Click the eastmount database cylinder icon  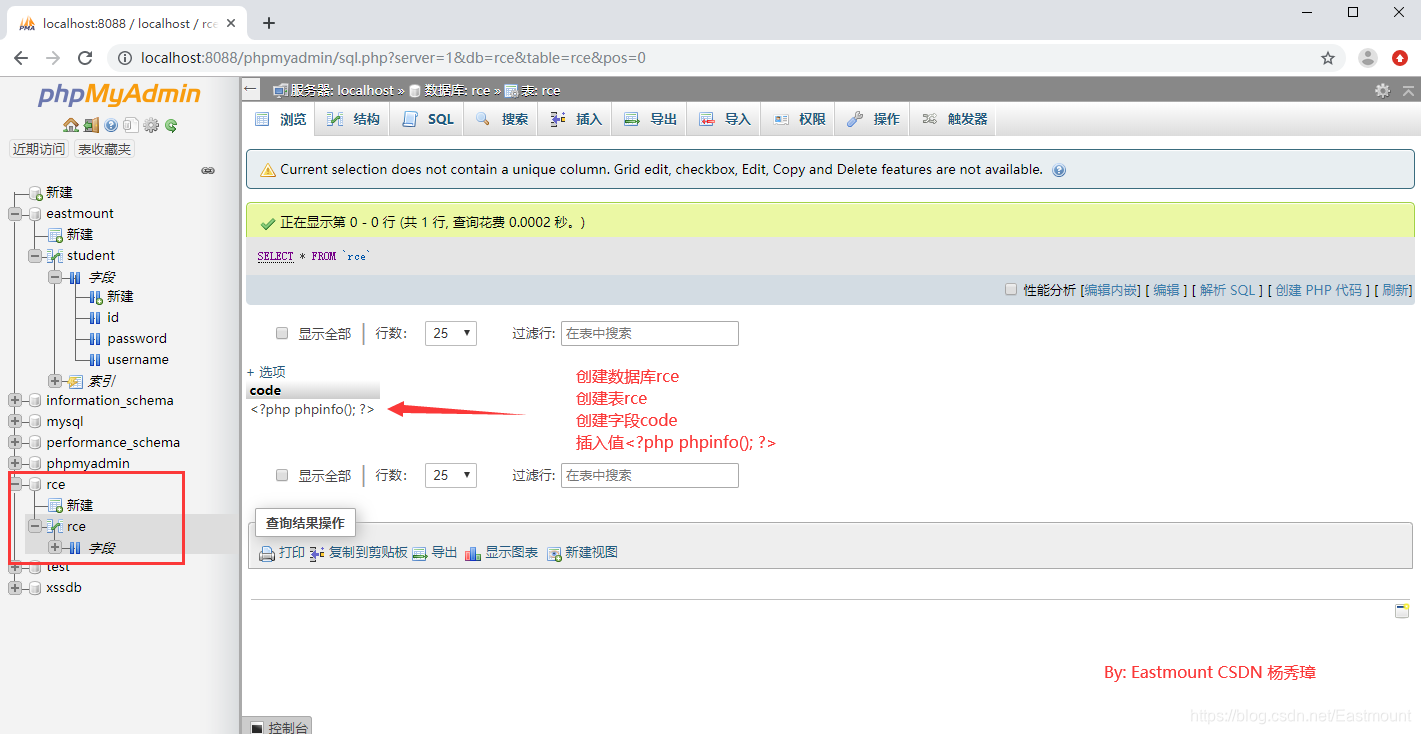35,213
